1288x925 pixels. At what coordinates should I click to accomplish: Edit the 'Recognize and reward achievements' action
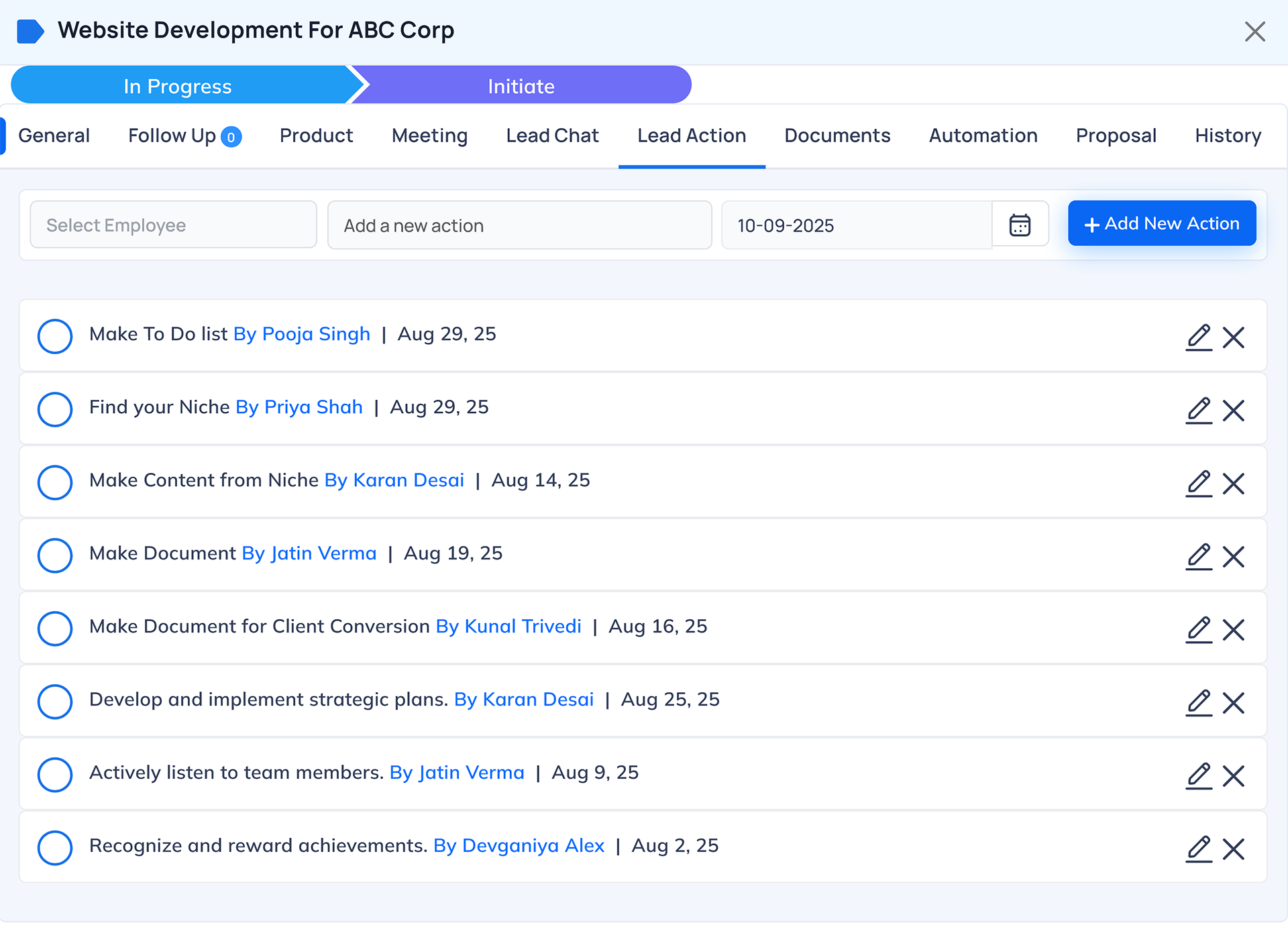(x=1199, y=849)
